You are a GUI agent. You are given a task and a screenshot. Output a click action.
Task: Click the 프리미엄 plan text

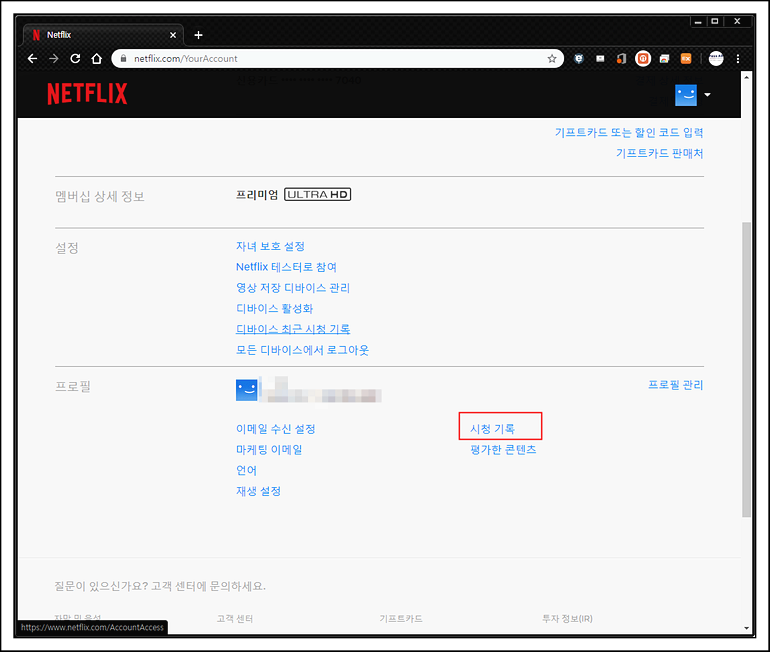coord(257,194)
